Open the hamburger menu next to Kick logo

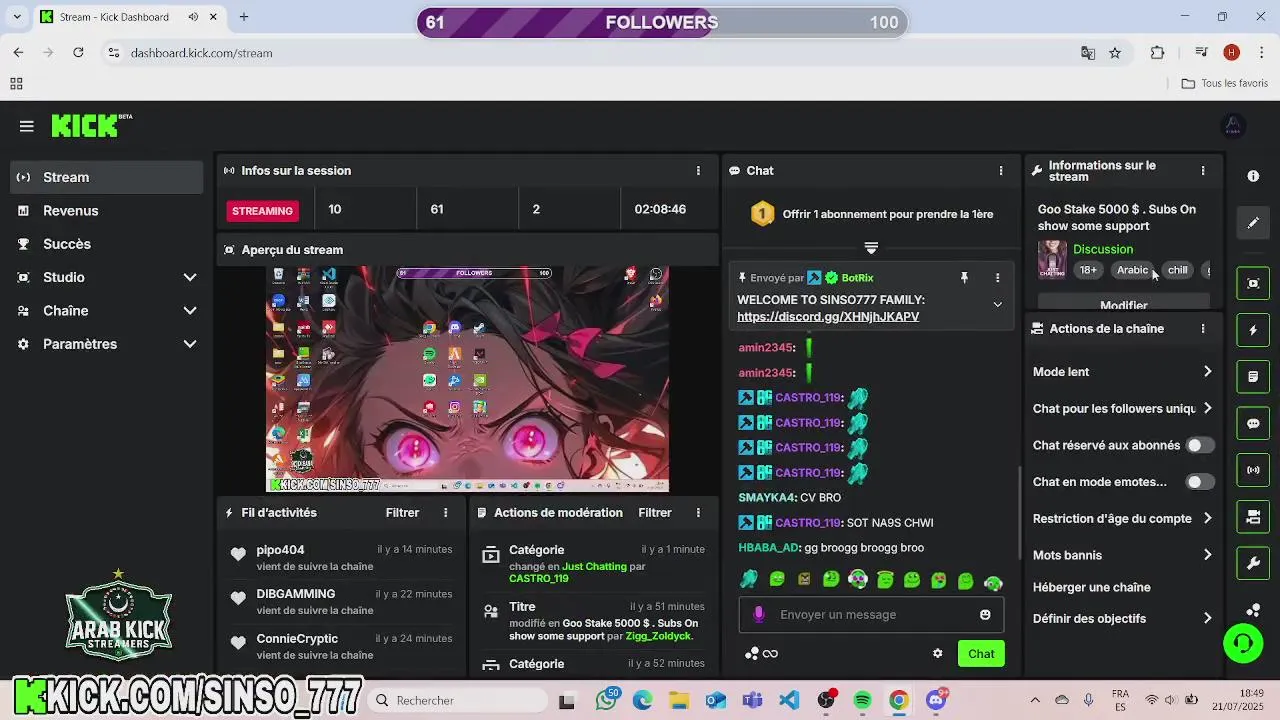coord(27,126)
